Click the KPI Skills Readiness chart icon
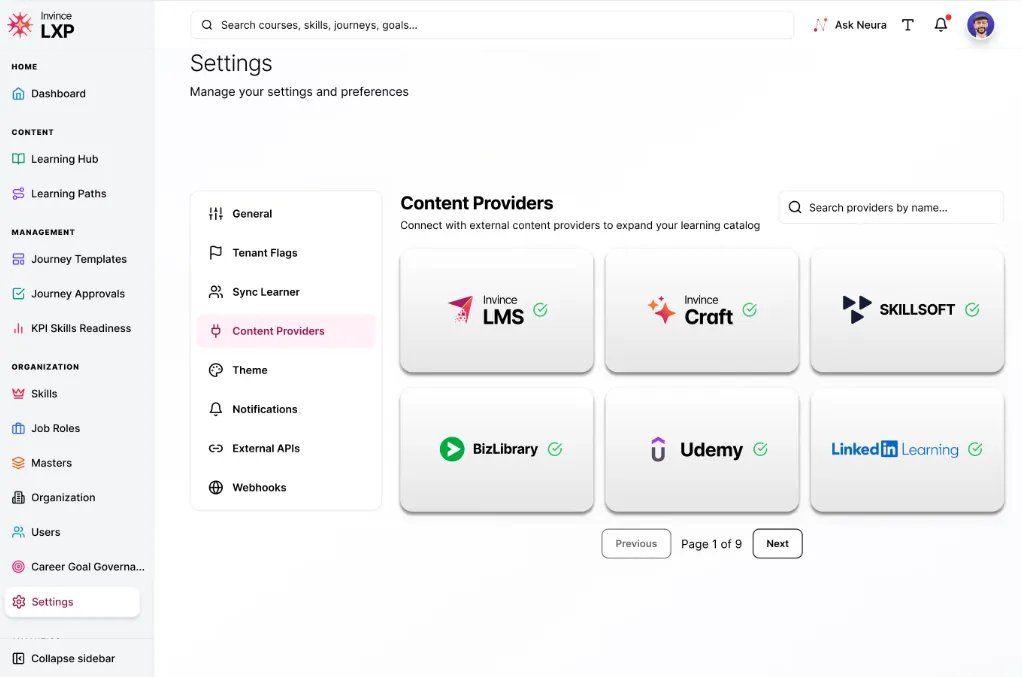This screenshot has width=1022, height=677. [x=18, y=328]
